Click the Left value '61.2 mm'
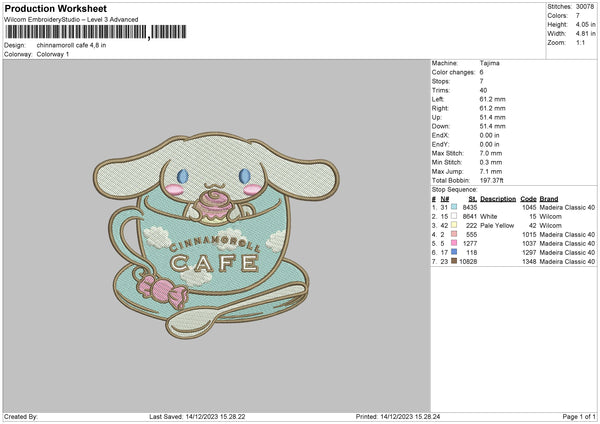 click(x=492, y=99)
